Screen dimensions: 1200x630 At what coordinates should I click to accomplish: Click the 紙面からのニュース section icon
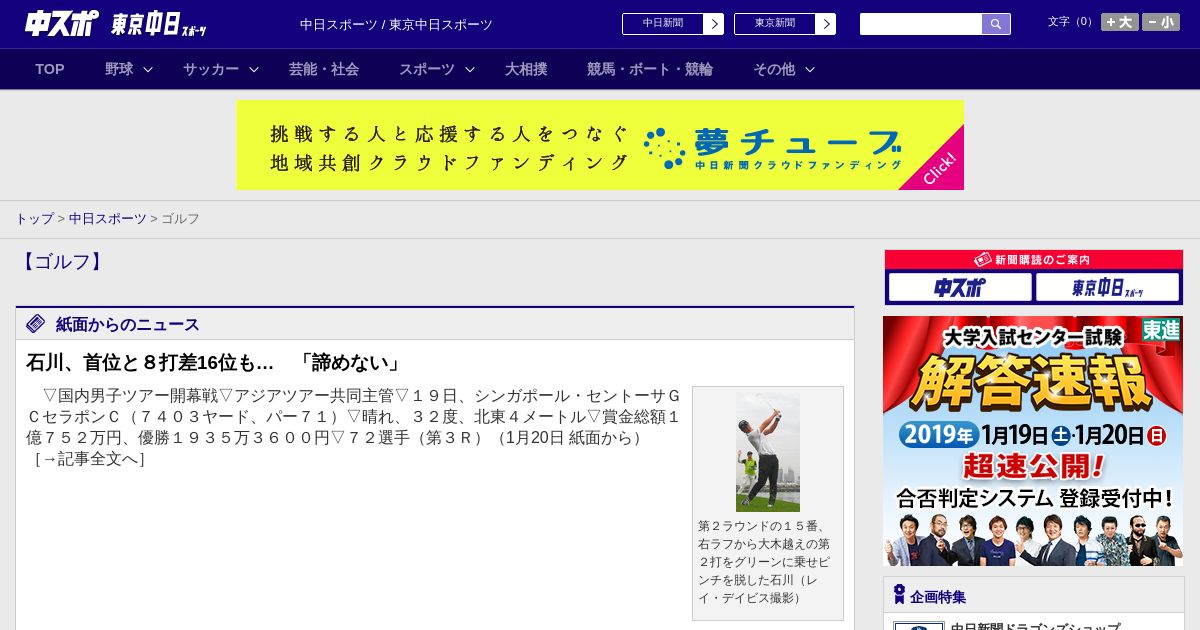(x=36, y=324)
